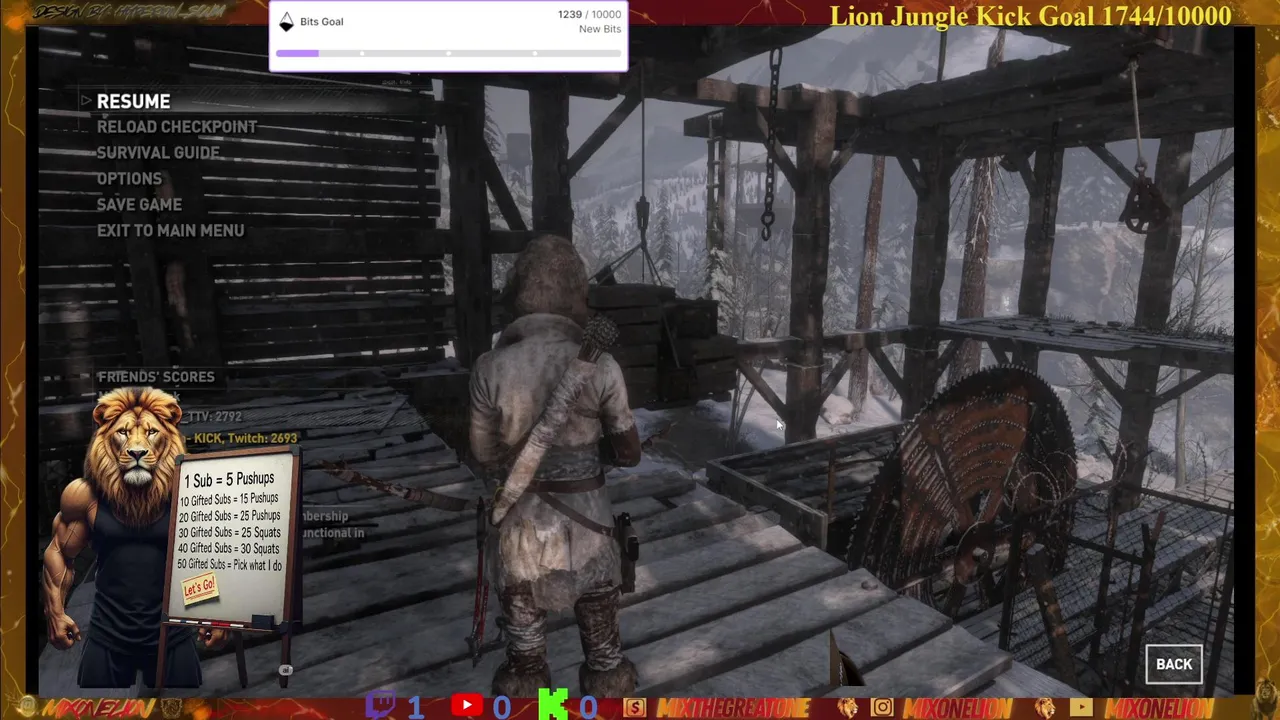Click the green Kick logo in bottom bar
Viewport: 1280px width, 720px height.
(x=553, y=705)
